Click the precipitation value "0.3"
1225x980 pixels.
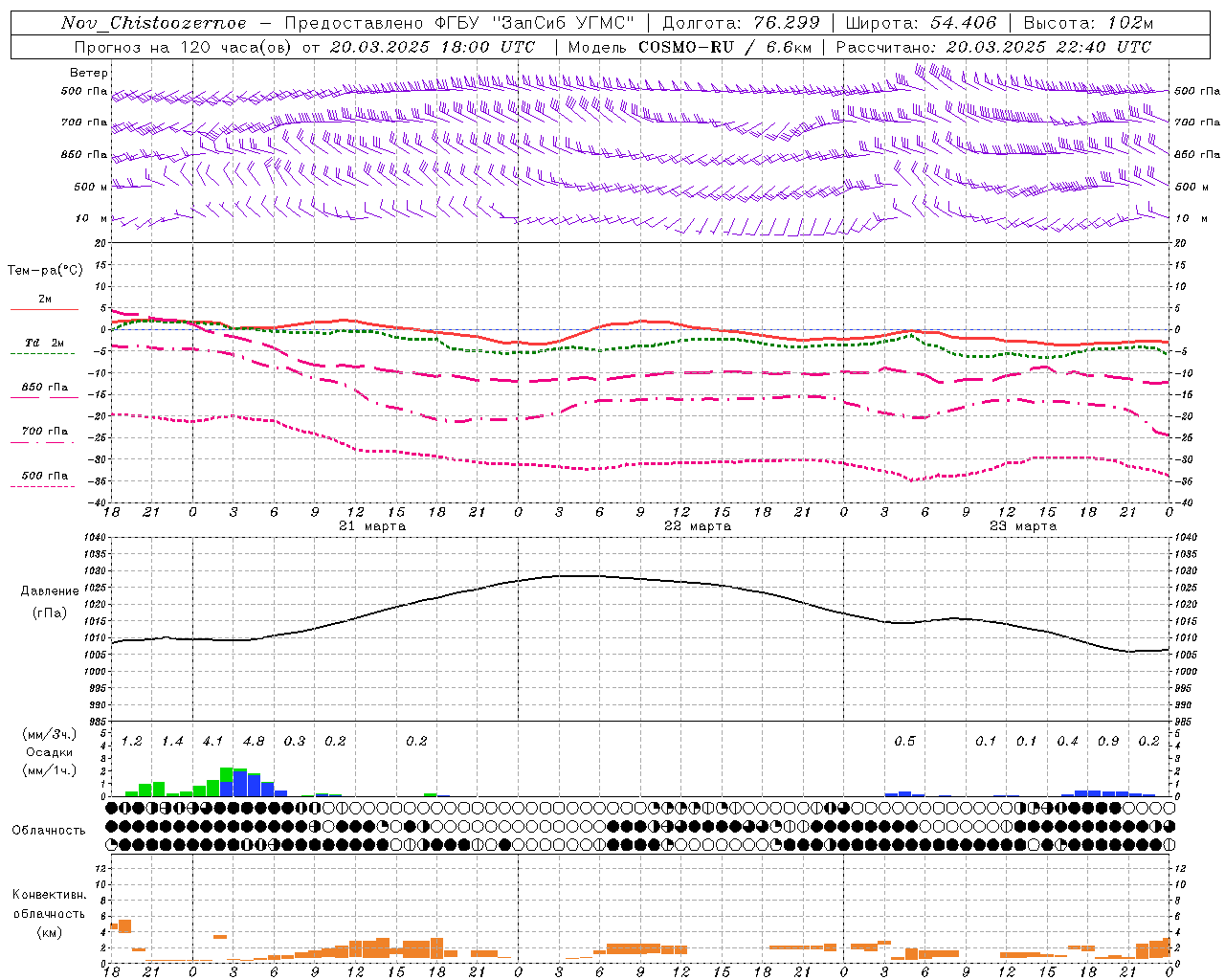(295, 742)
